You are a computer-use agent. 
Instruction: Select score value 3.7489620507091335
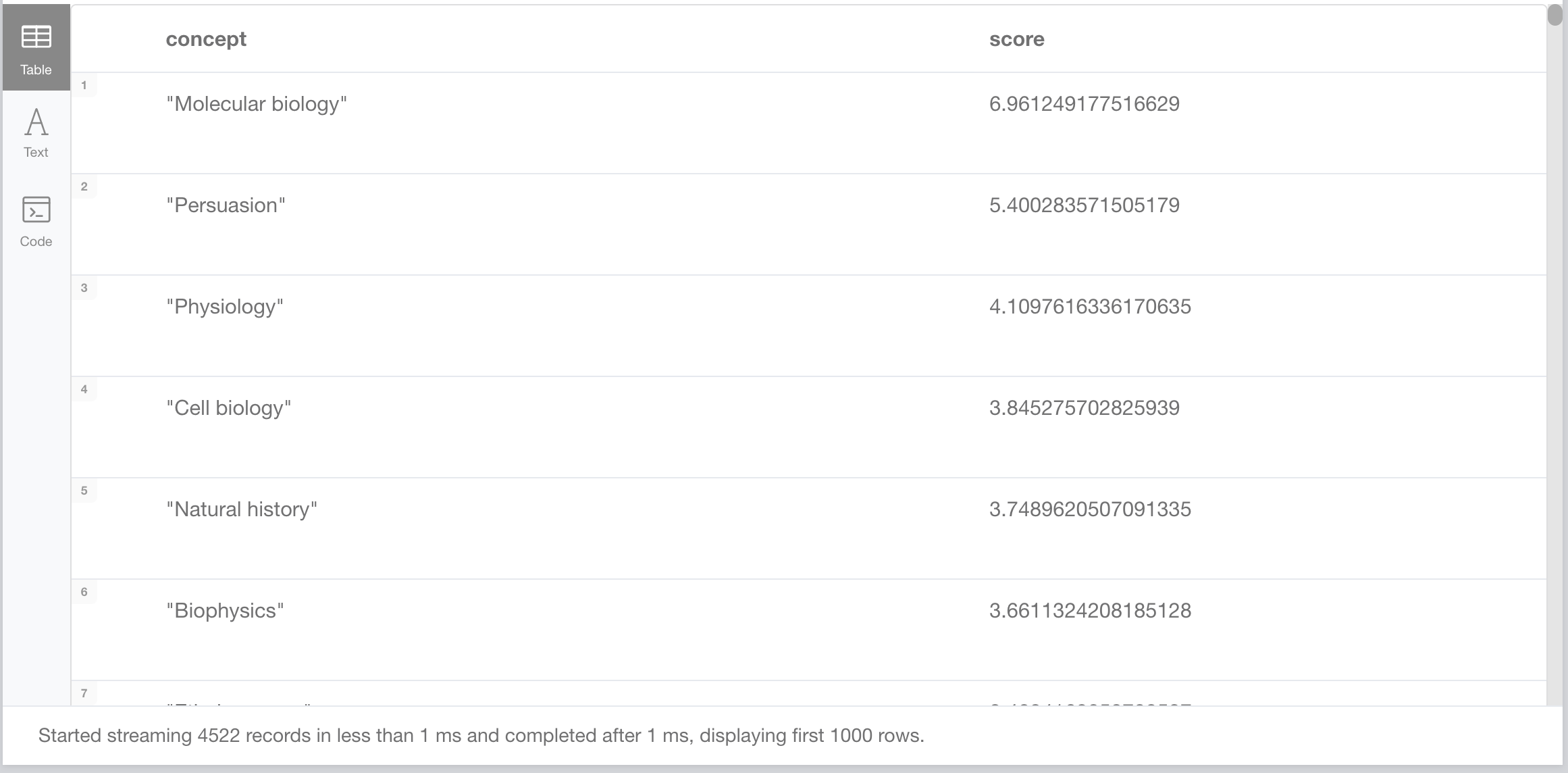[1090, 509]
